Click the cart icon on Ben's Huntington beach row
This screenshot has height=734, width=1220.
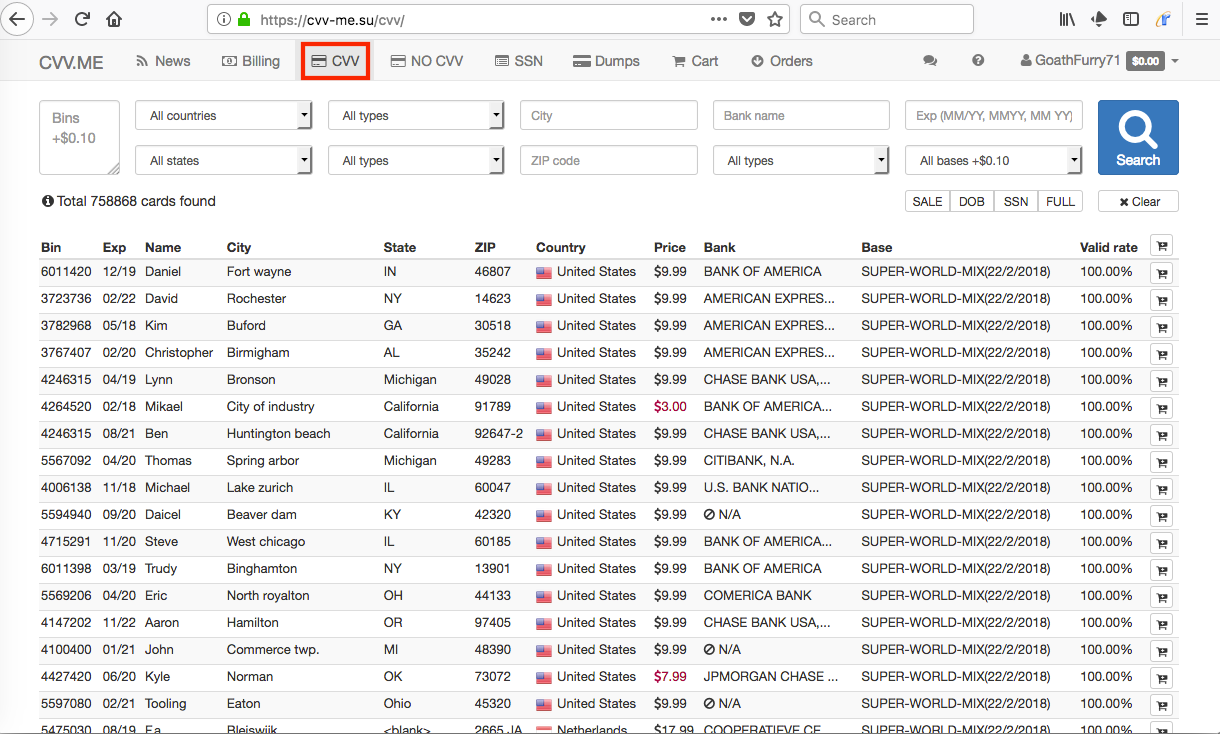[1162, 435]
